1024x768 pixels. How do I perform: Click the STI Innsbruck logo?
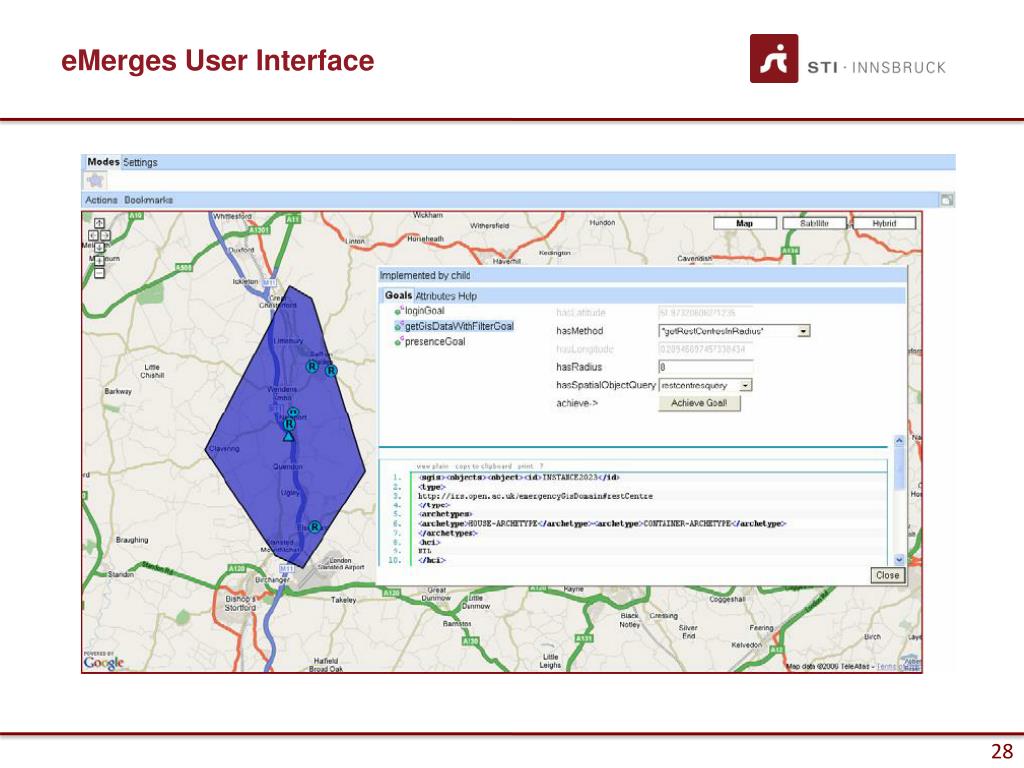pyautogui.click(x=847, y=59)
